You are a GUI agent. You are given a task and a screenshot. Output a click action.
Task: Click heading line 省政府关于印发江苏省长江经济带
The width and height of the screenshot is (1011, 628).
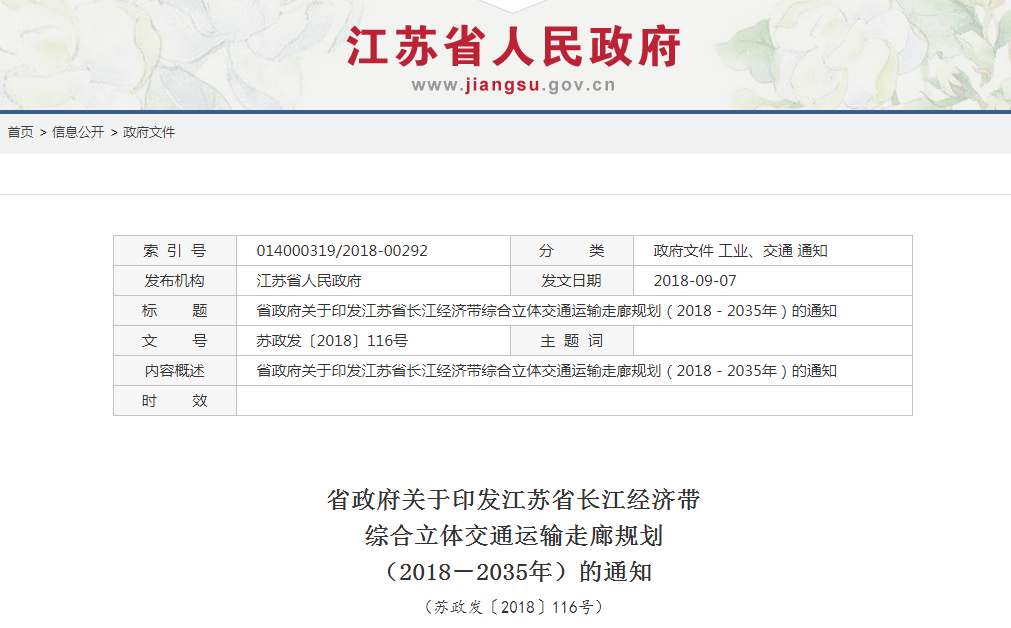pyautogui.click(x=513, y=500)
